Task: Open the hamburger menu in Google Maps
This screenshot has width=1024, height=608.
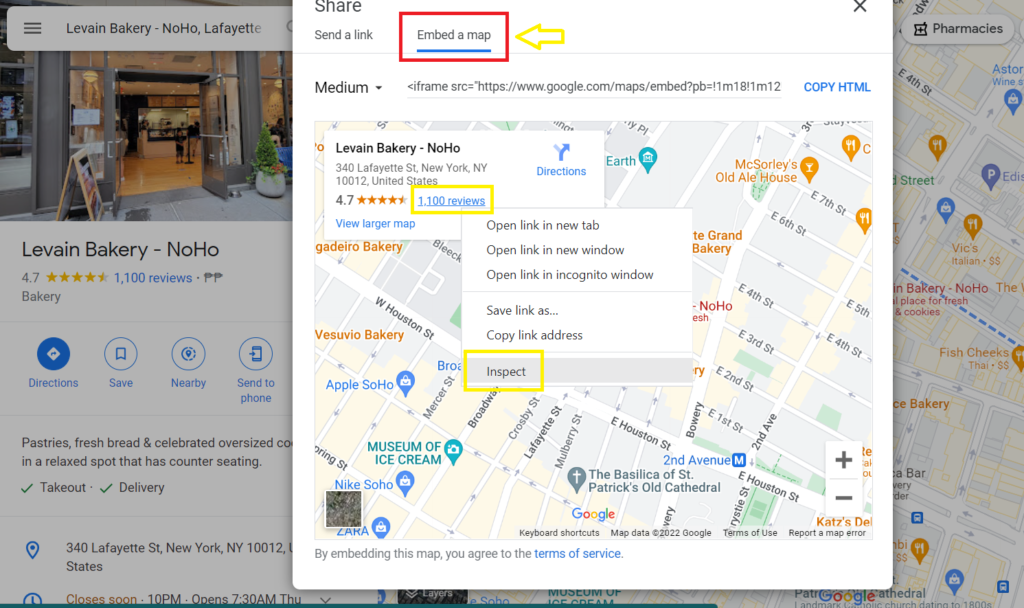Action: [33, 28]
